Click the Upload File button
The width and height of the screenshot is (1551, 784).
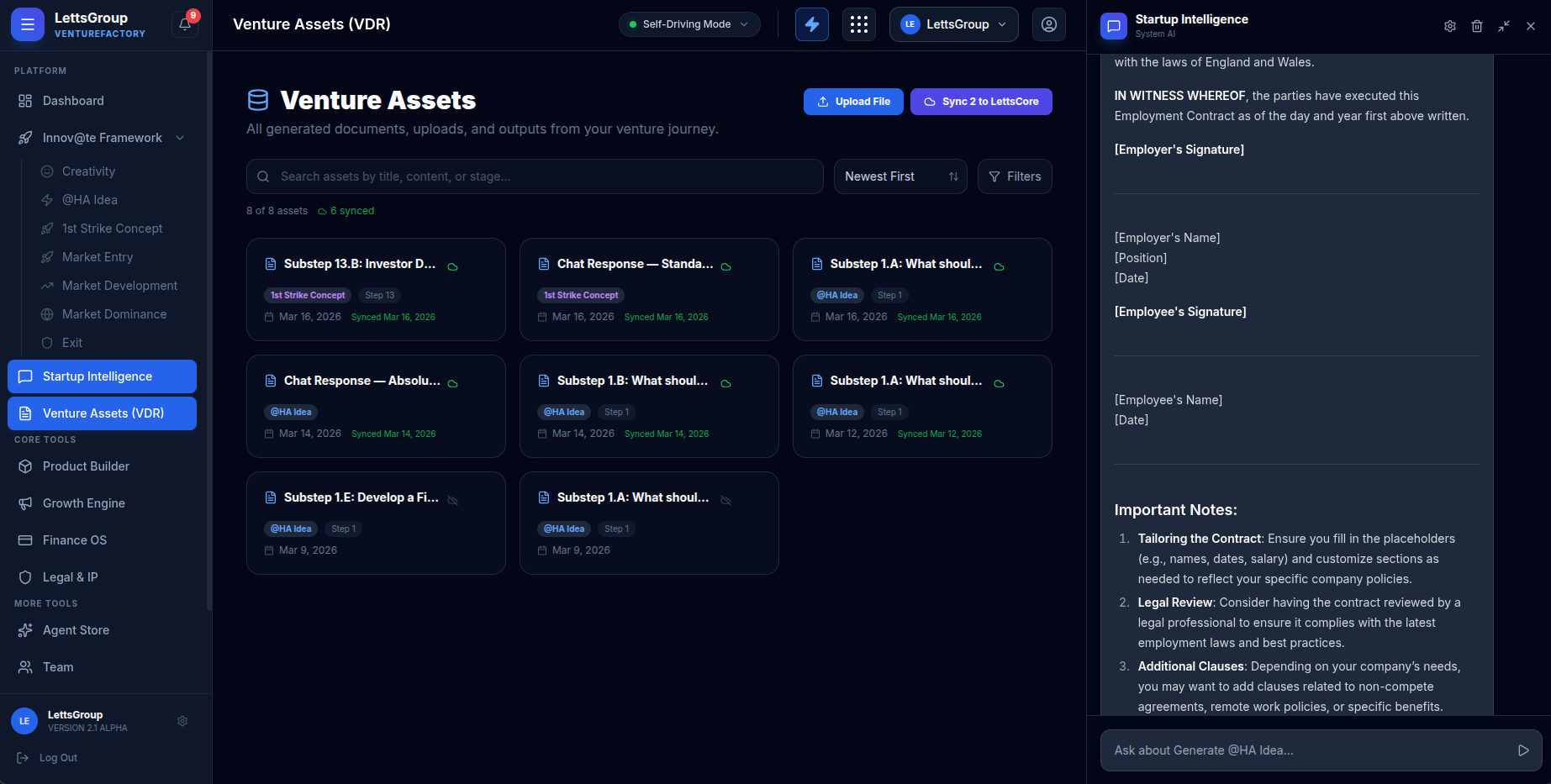(x=852, y=102)
